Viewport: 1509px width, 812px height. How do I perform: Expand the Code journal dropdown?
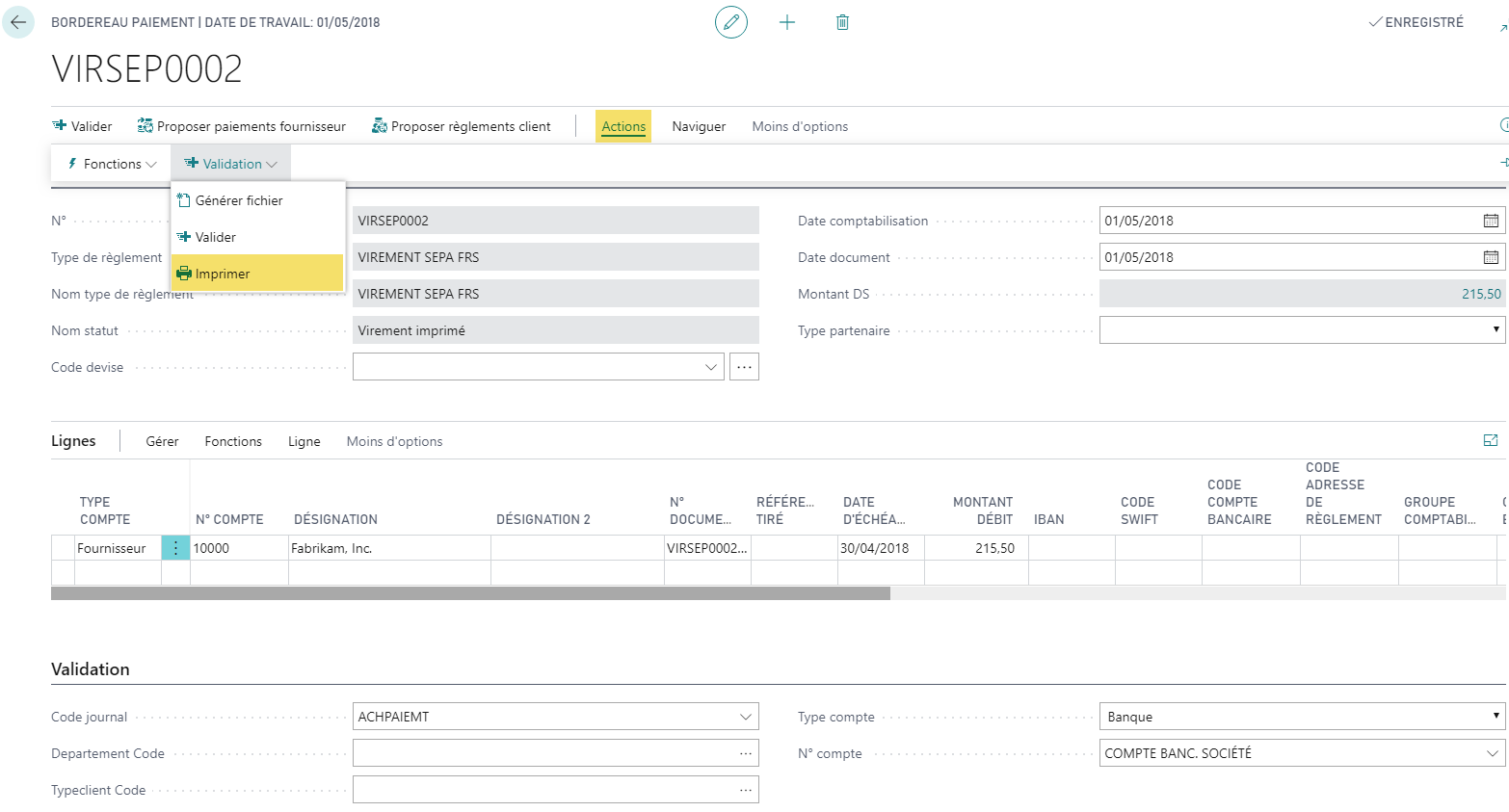coord(745,717)
